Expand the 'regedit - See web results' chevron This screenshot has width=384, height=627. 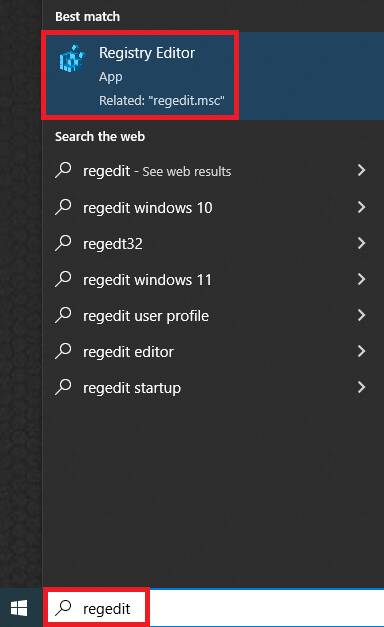click(361, 170)
